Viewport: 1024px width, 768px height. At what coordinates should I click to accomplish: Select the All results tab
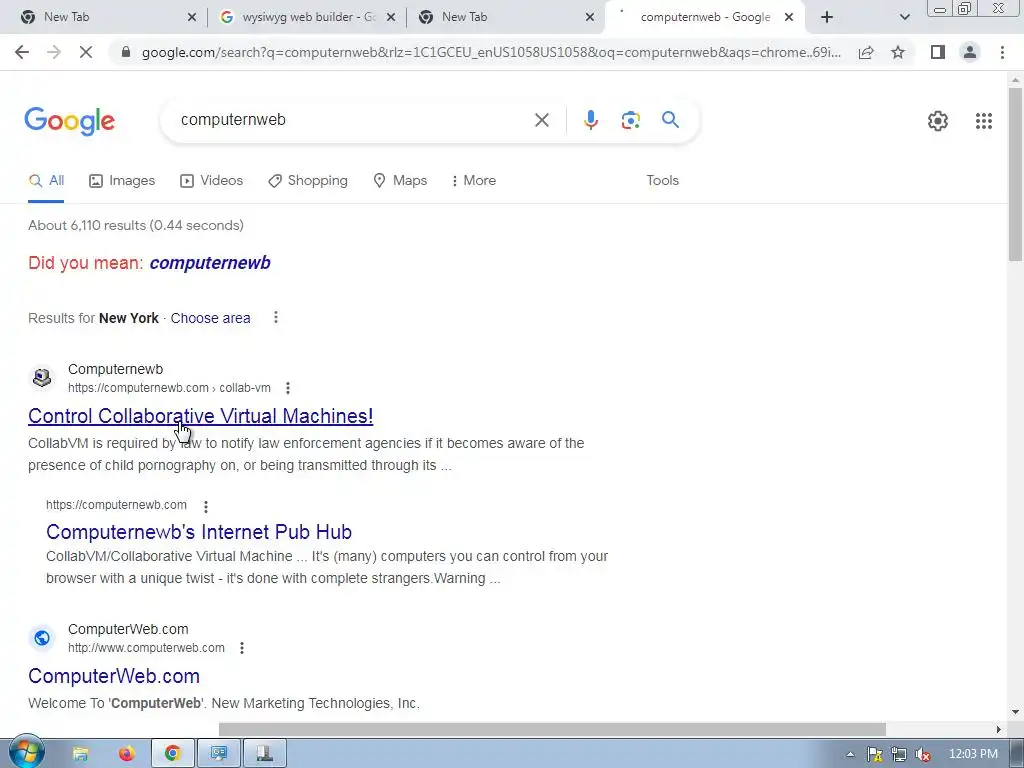(x=46, y=181)
